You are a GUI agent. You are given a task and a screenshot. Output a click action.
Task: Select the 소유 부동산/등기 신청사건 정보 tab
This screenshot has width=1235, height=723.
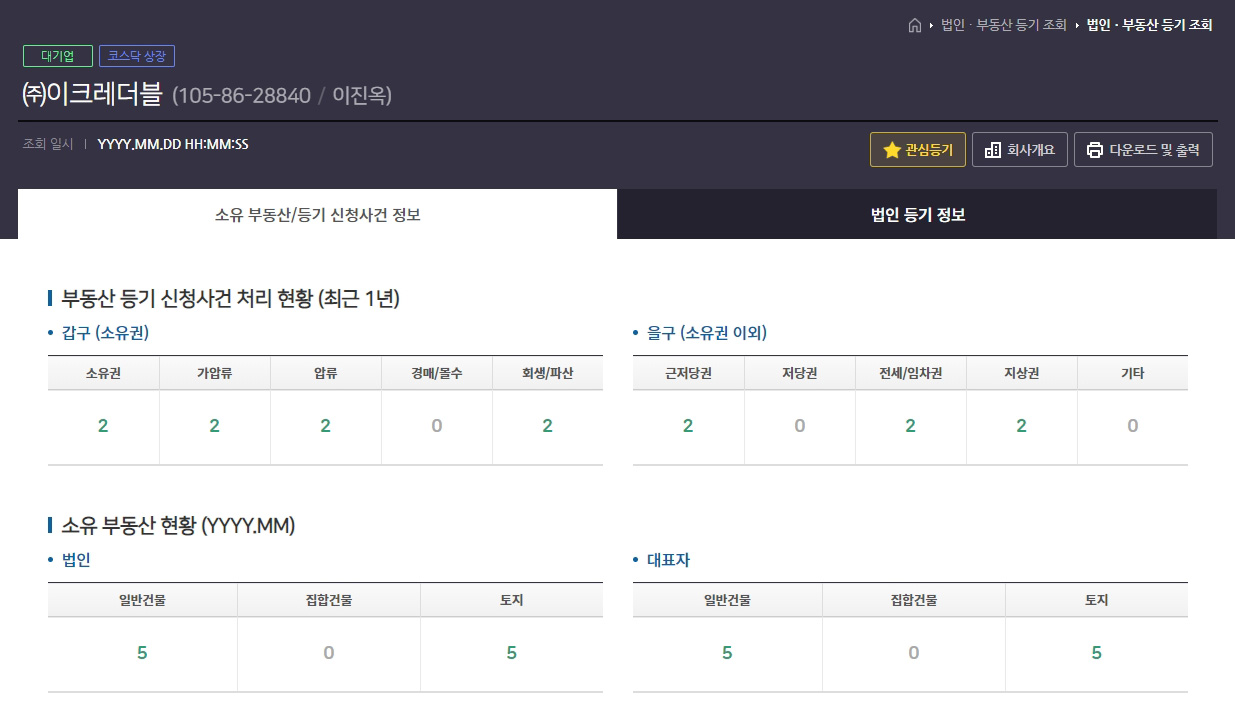[317, 214]
